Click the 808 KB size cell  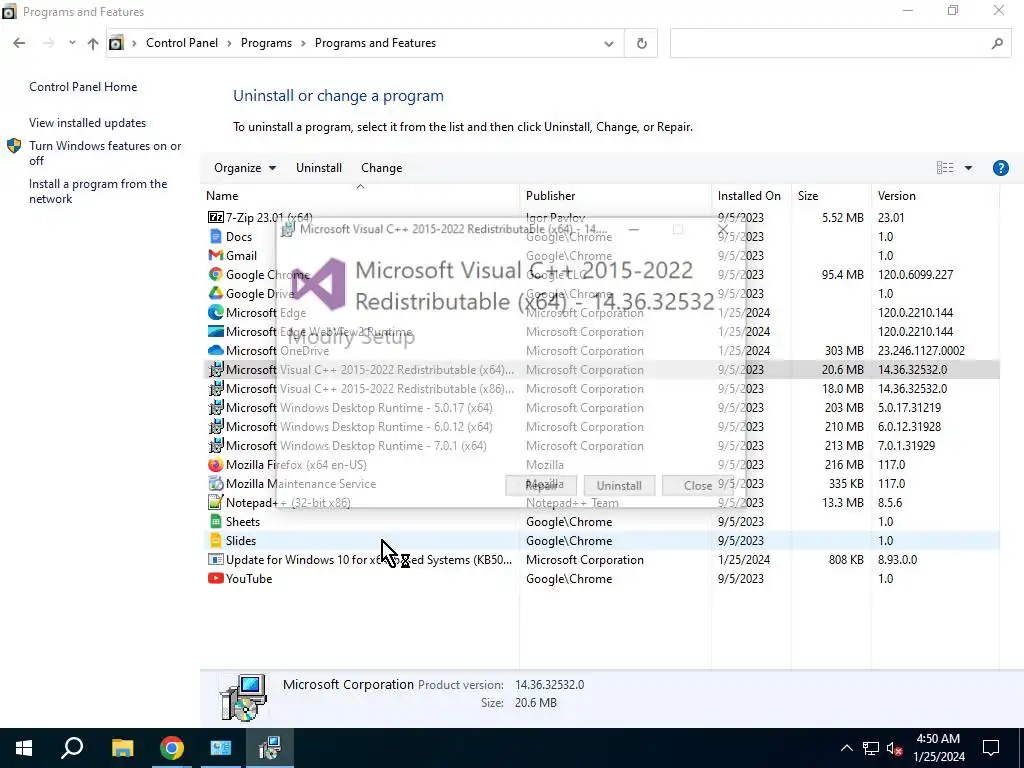click(x=846, y=560)
